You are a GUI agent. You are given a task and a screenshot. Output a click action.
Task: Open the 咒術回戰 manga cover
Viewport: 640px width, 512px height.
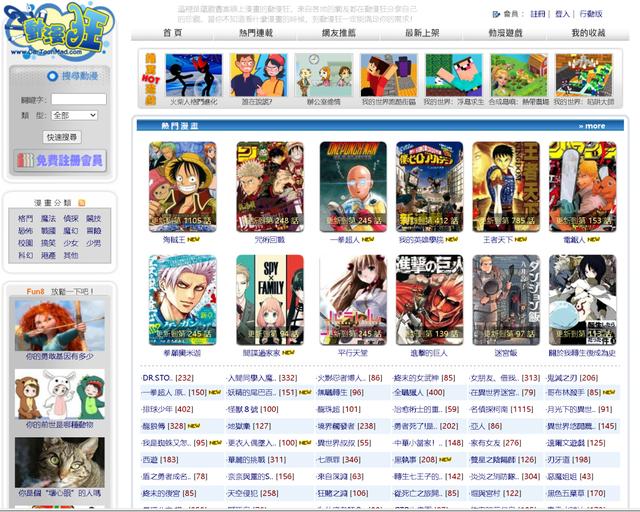(x=270, y=187)
